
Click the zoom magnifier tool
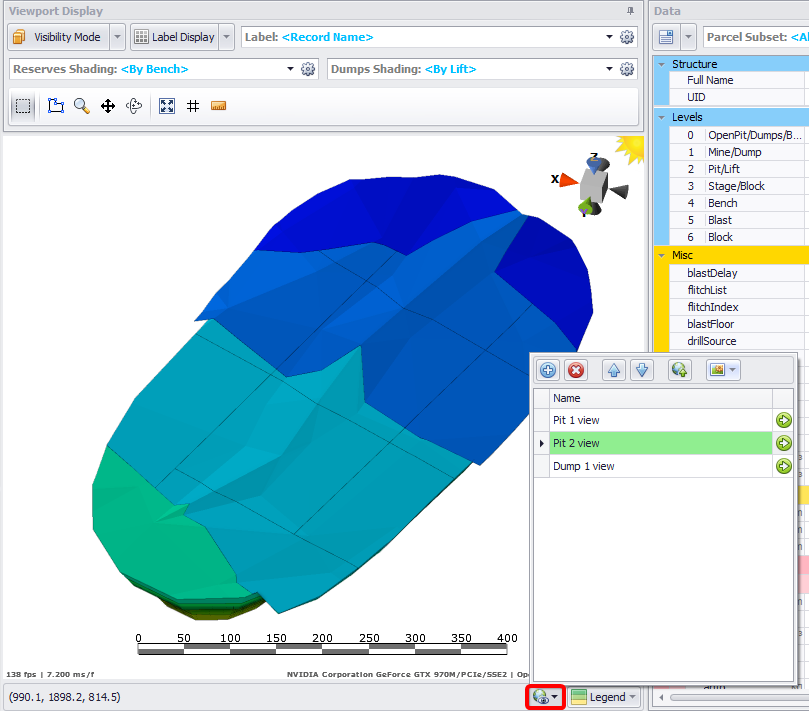coord(82,106)
